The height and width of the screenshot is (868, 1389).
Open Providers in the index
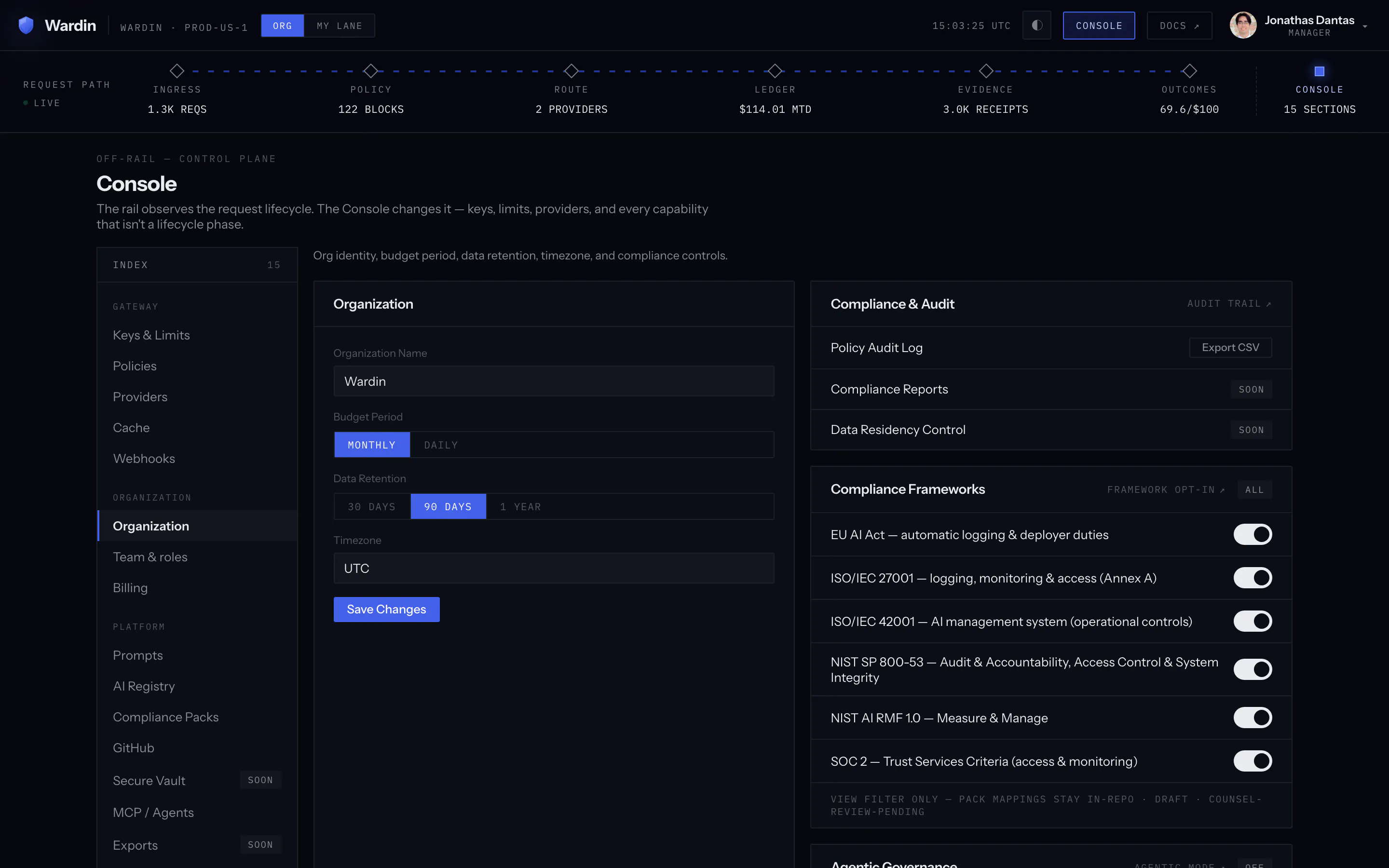(197, 397)
